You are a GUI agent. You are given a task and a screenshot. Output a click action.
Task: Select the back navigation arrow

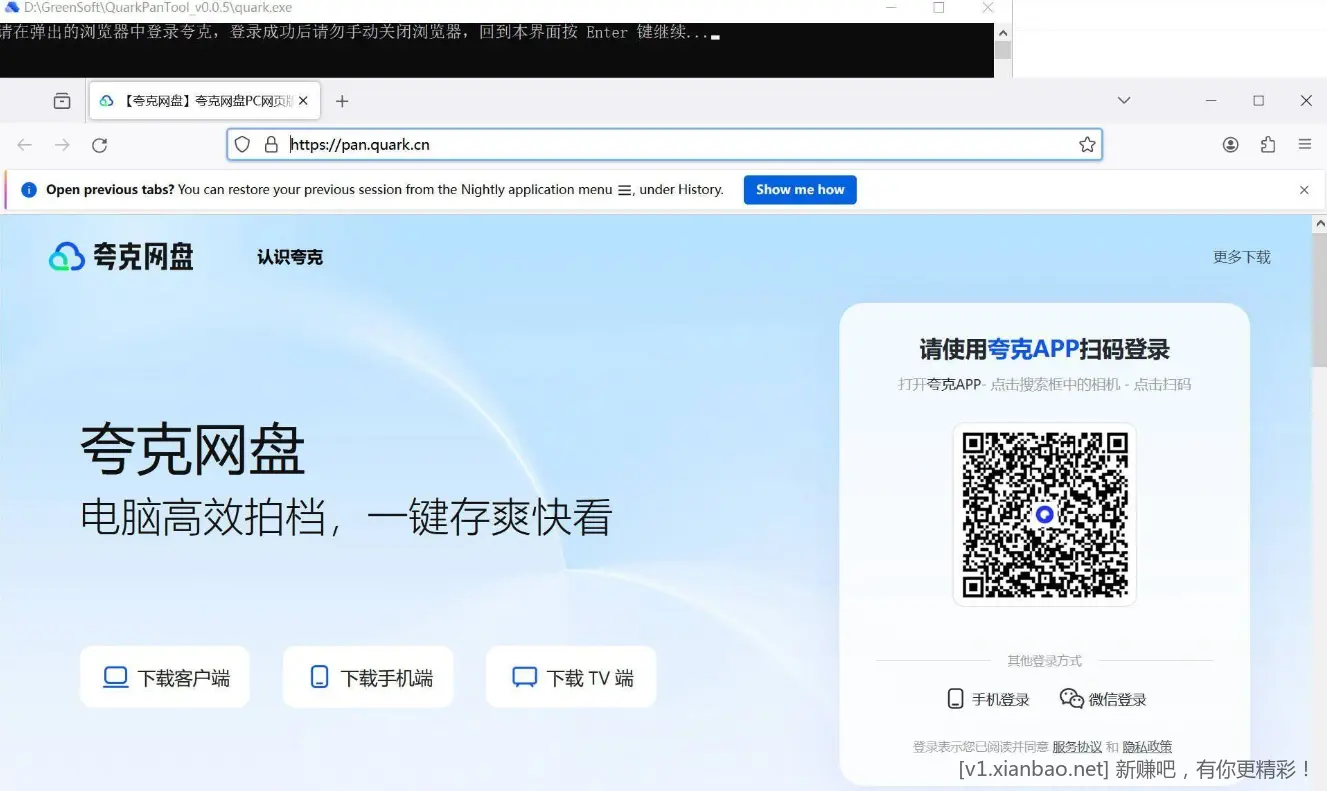tap(24, 144)
